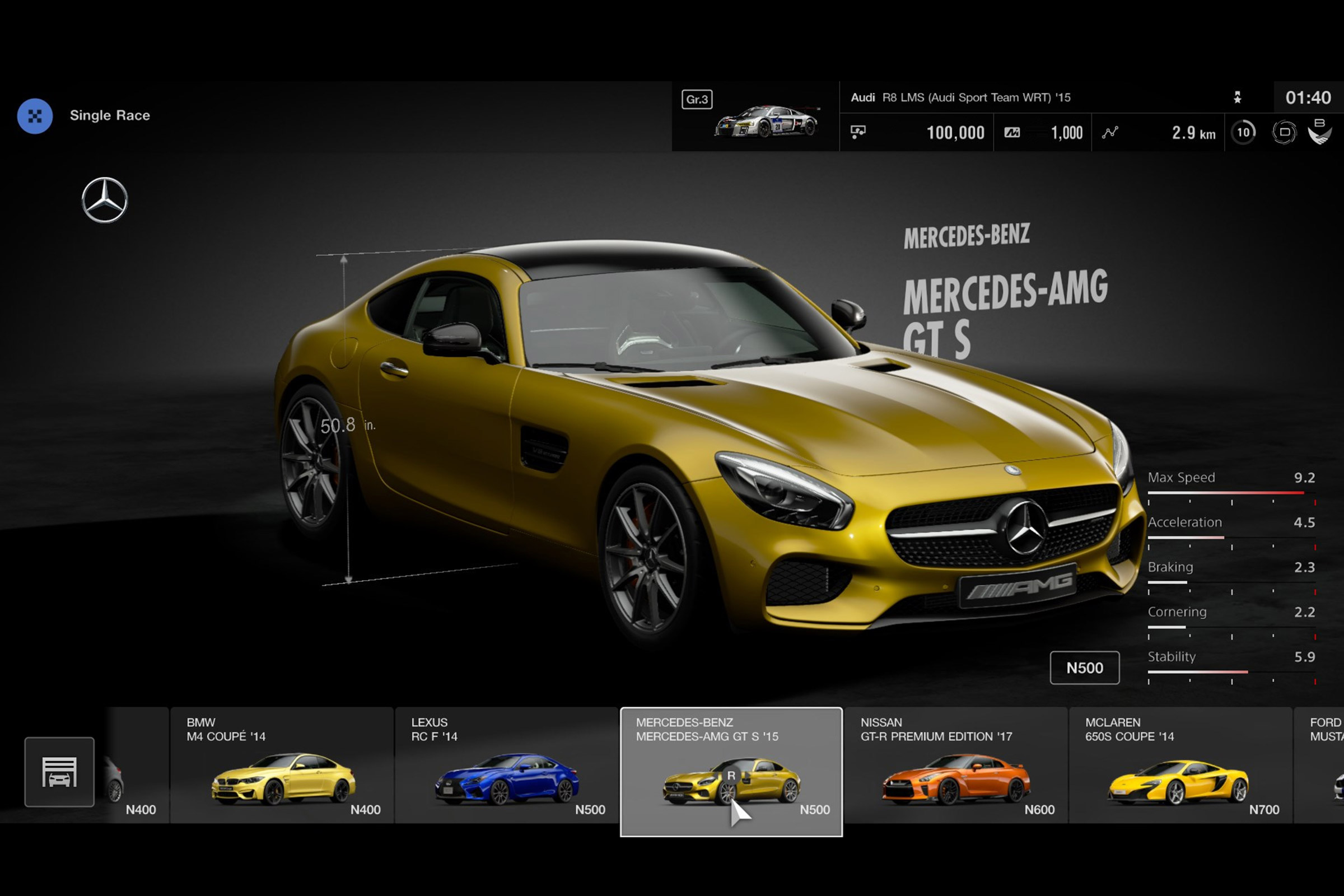Click the credits icon beside 100,000
Viewport: 1344px width, 896px height.
coord(858,133)
